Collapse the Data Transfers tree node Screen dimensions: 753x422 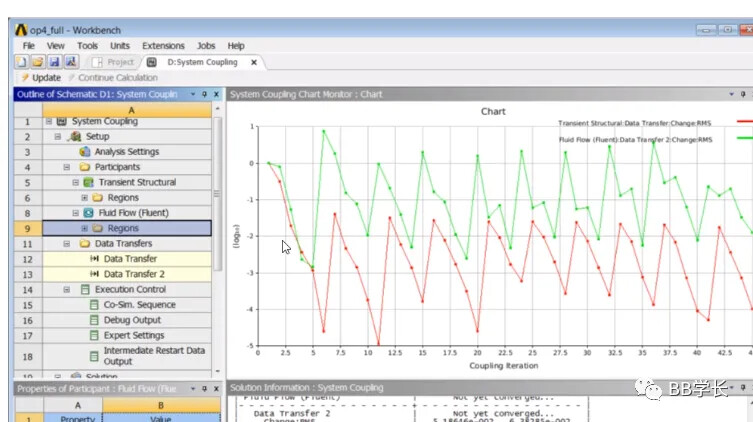pyautogui.click(x=67, y=244)
